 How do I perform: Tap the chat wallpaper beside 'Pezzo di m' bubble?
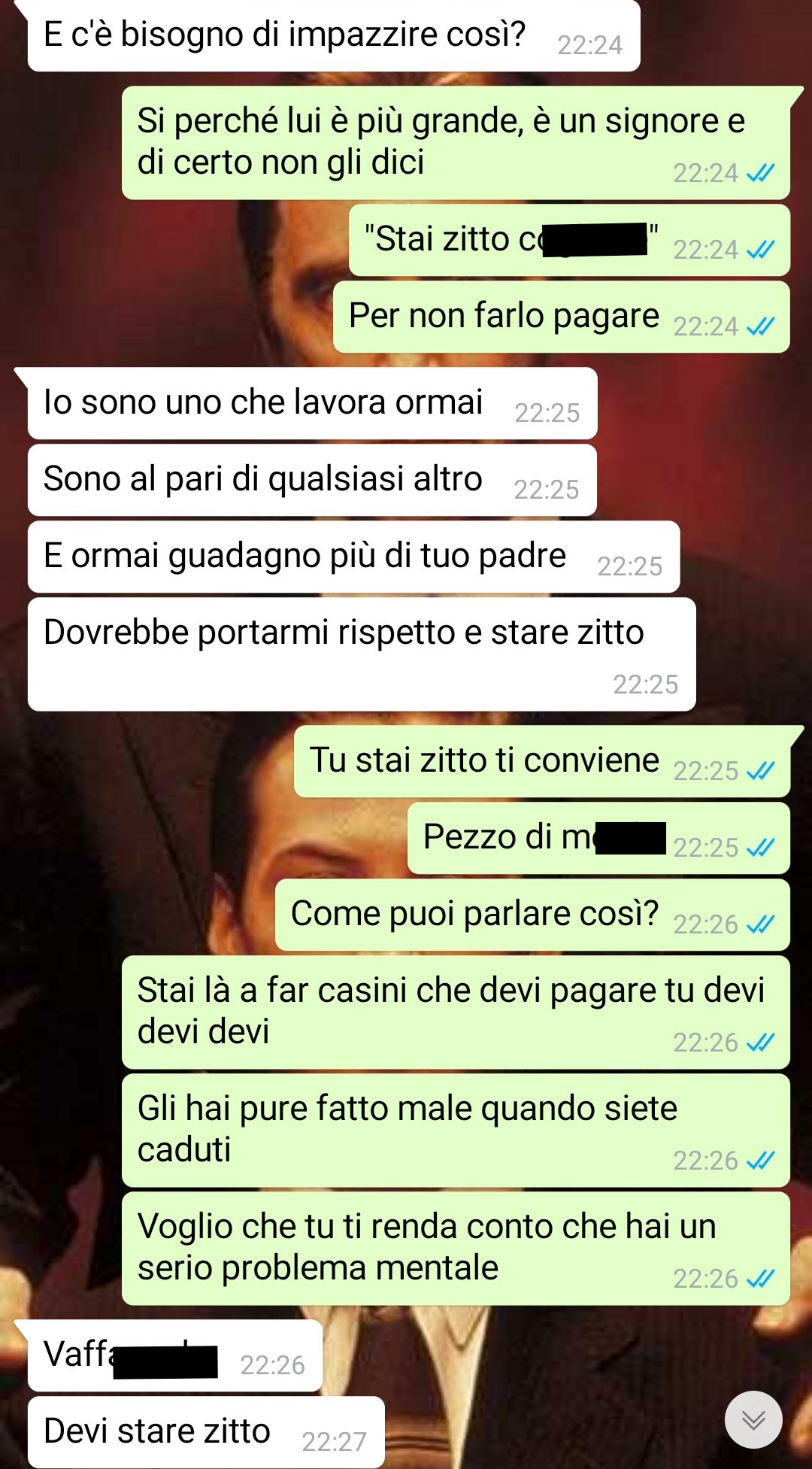203,838
